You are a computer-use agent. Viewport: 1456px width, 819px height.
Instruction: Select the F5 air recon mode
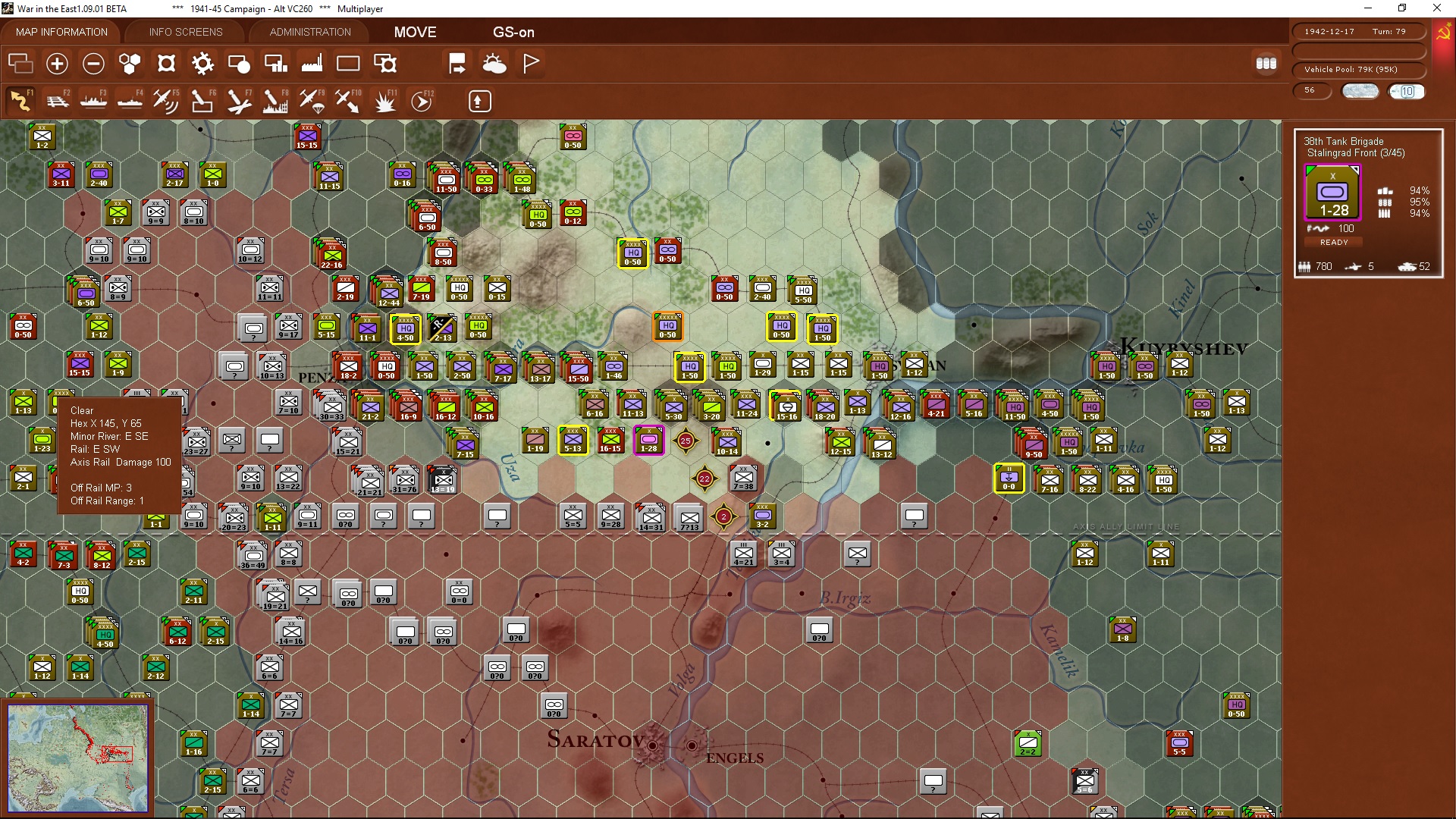166,101
